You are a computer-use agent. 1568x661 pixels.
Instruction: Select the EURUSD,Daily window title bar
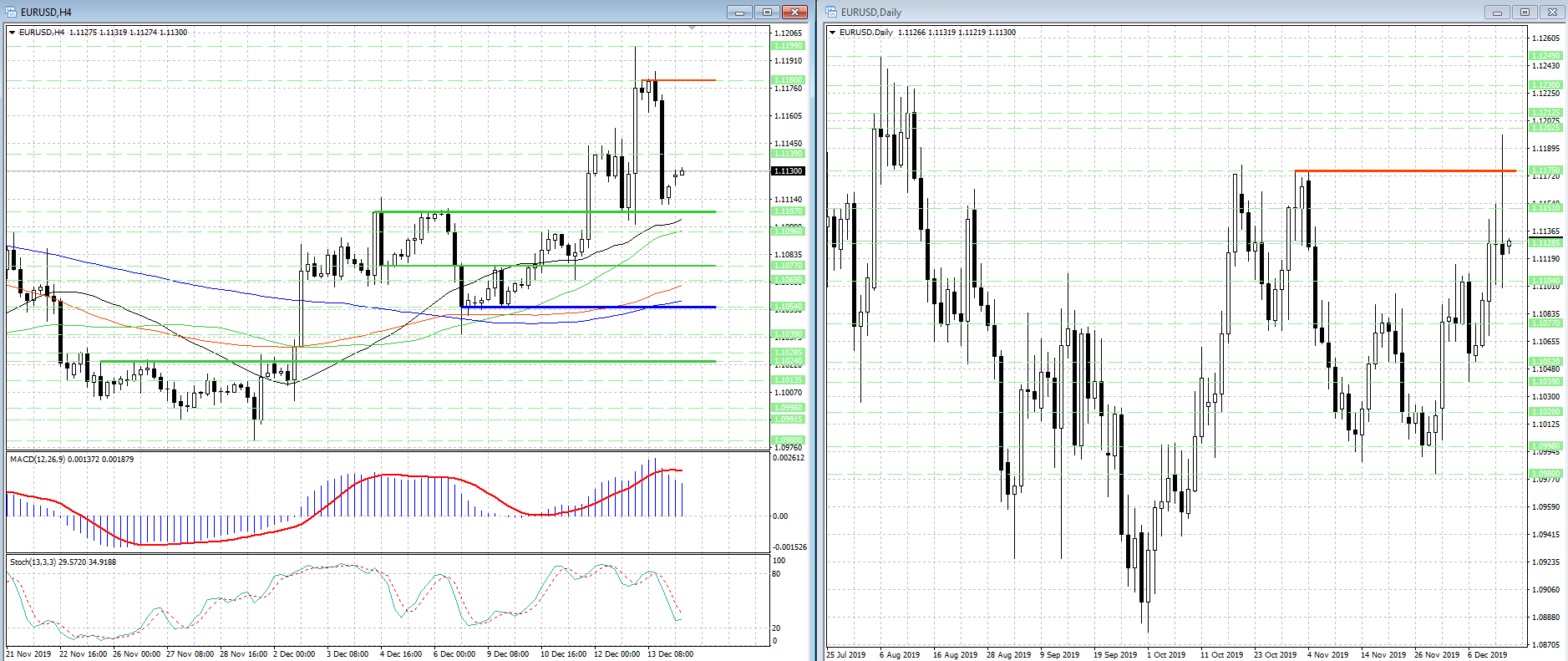[x=1128, y=12]
